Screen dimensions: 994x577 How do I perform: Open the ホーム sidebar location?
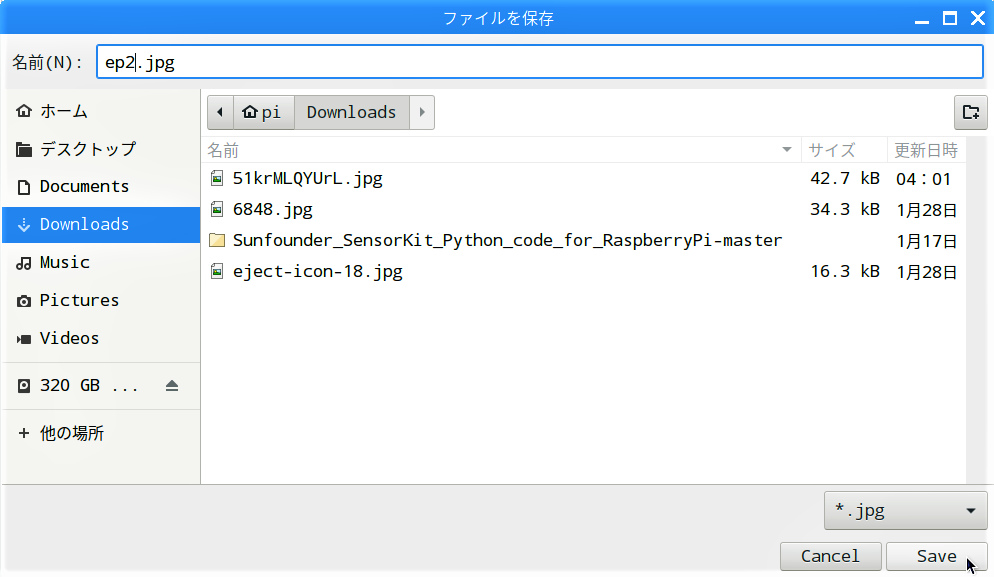click(x=101, y=111)
